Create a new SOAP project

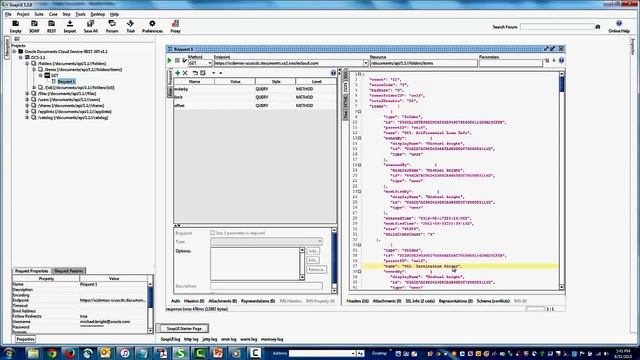click(x=34, y=27)
